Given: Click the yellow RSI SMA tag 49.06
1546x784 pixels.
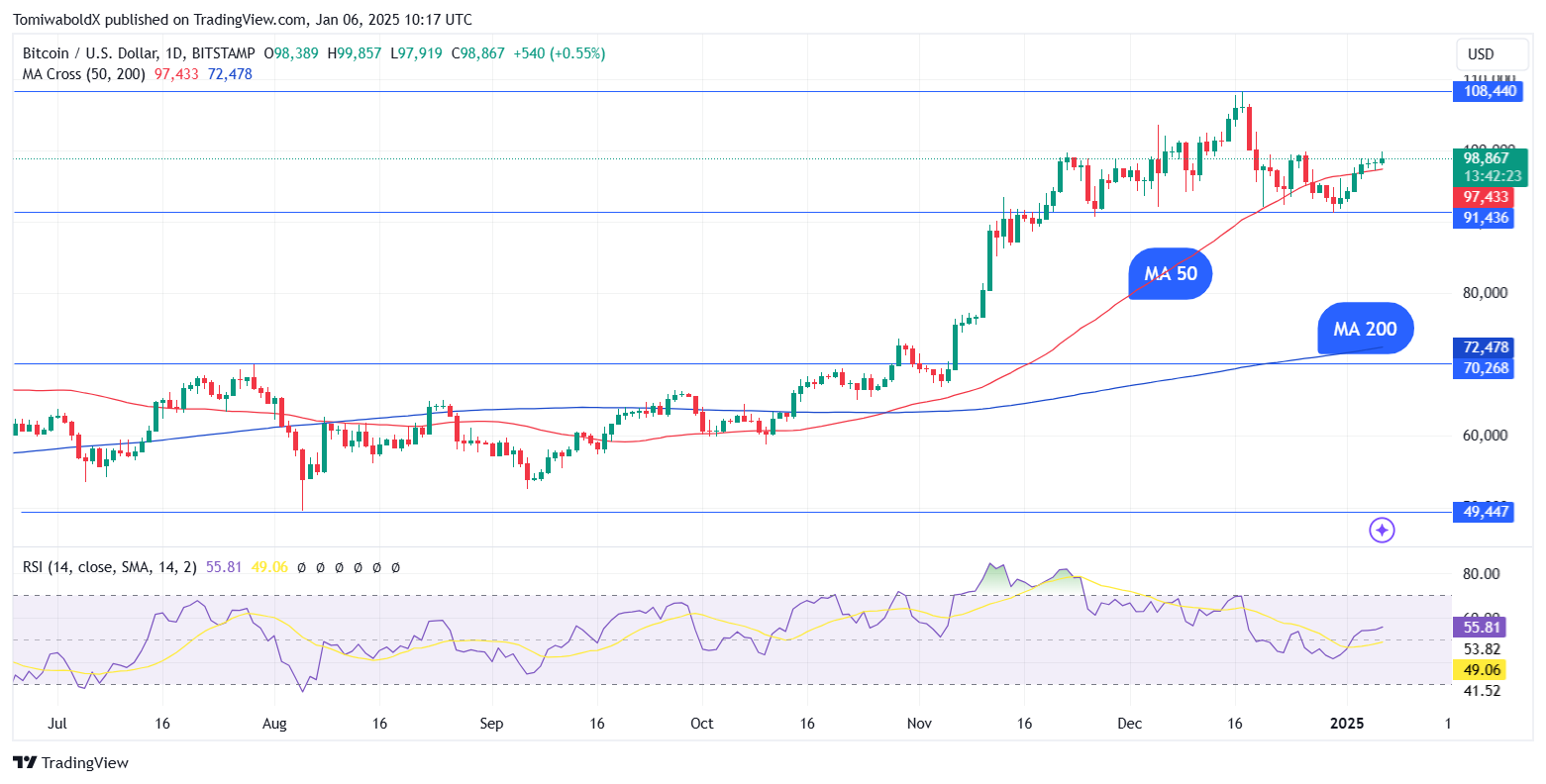Looking at the screenshot, I should 1482,670.
